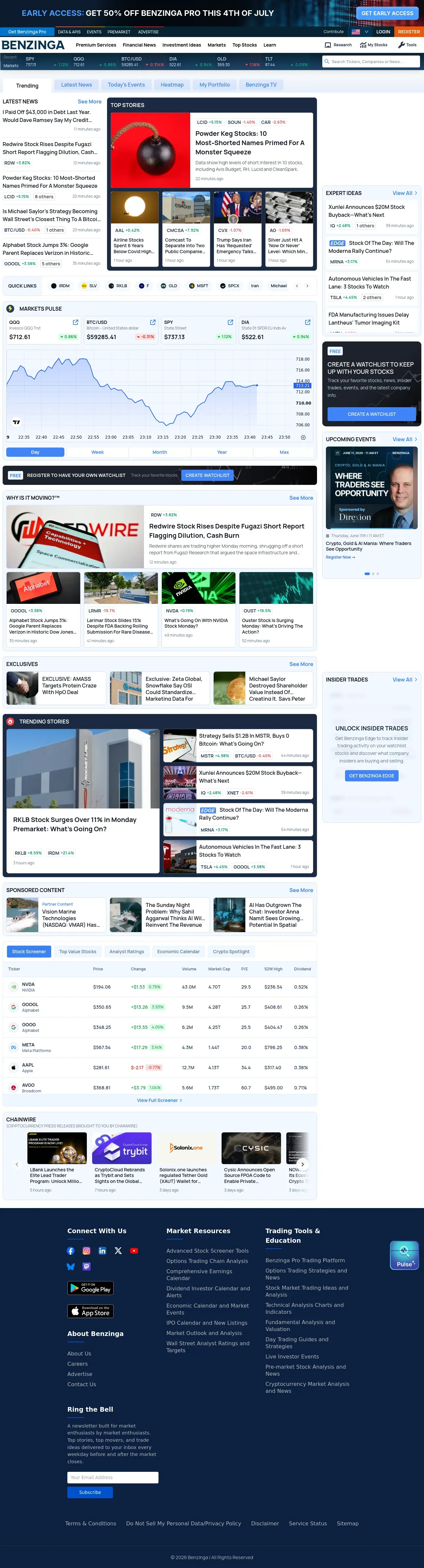Screen dimensions: 424x1568
Task: Open the Crypto Spotlight tab
Action: (231, 951)
